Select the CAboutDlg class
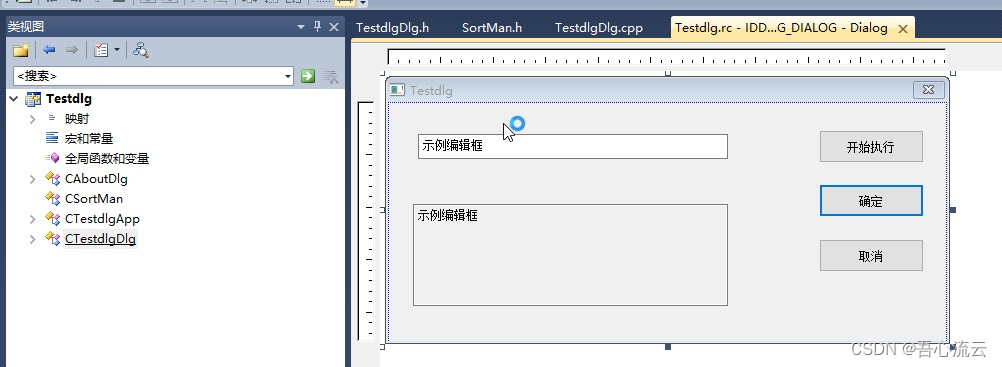Viewport: 1002px width, 367px height. (x=96, y=179)
